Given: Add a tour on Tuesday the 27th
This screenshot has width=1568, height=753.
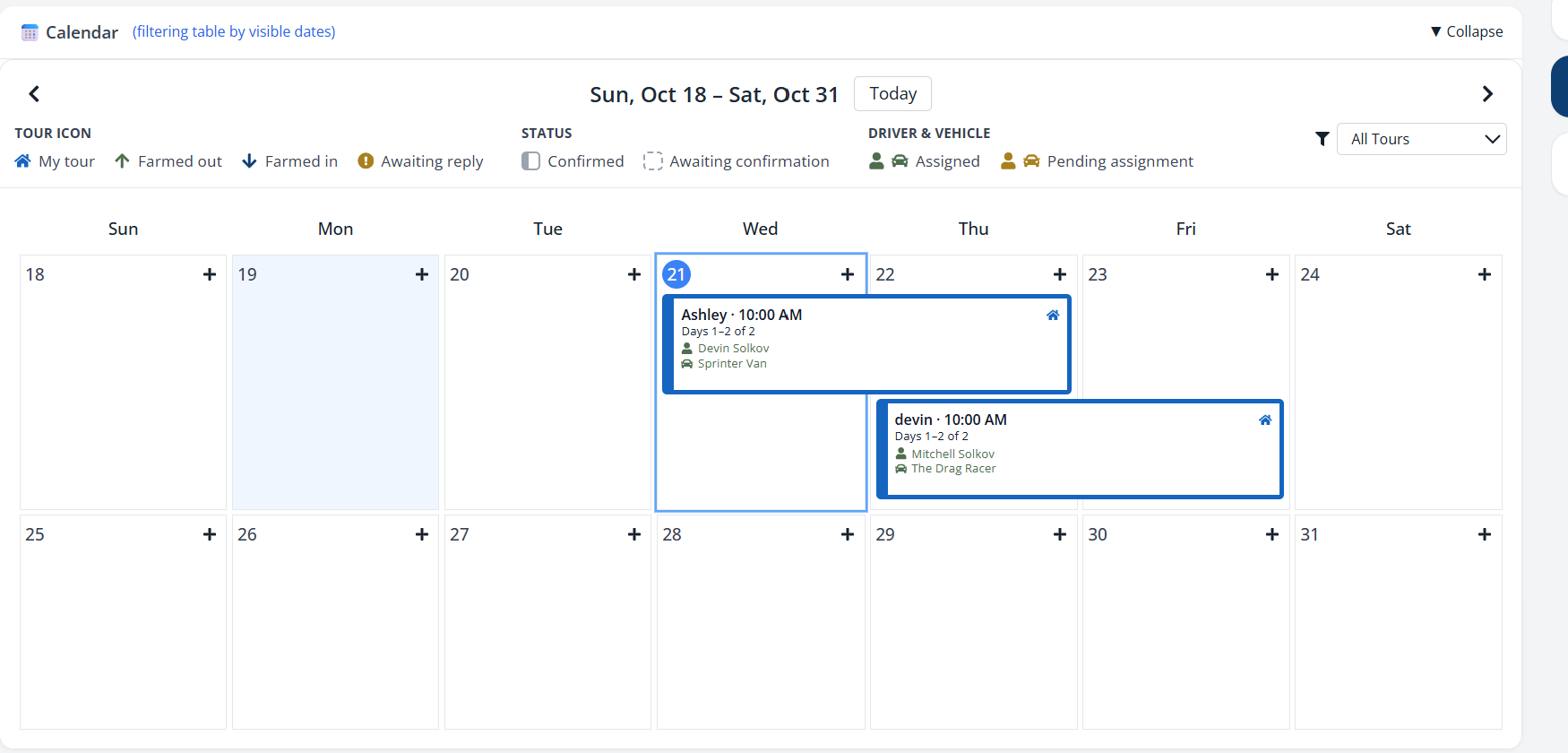Looking at the screenshot, I should (634, 534).
